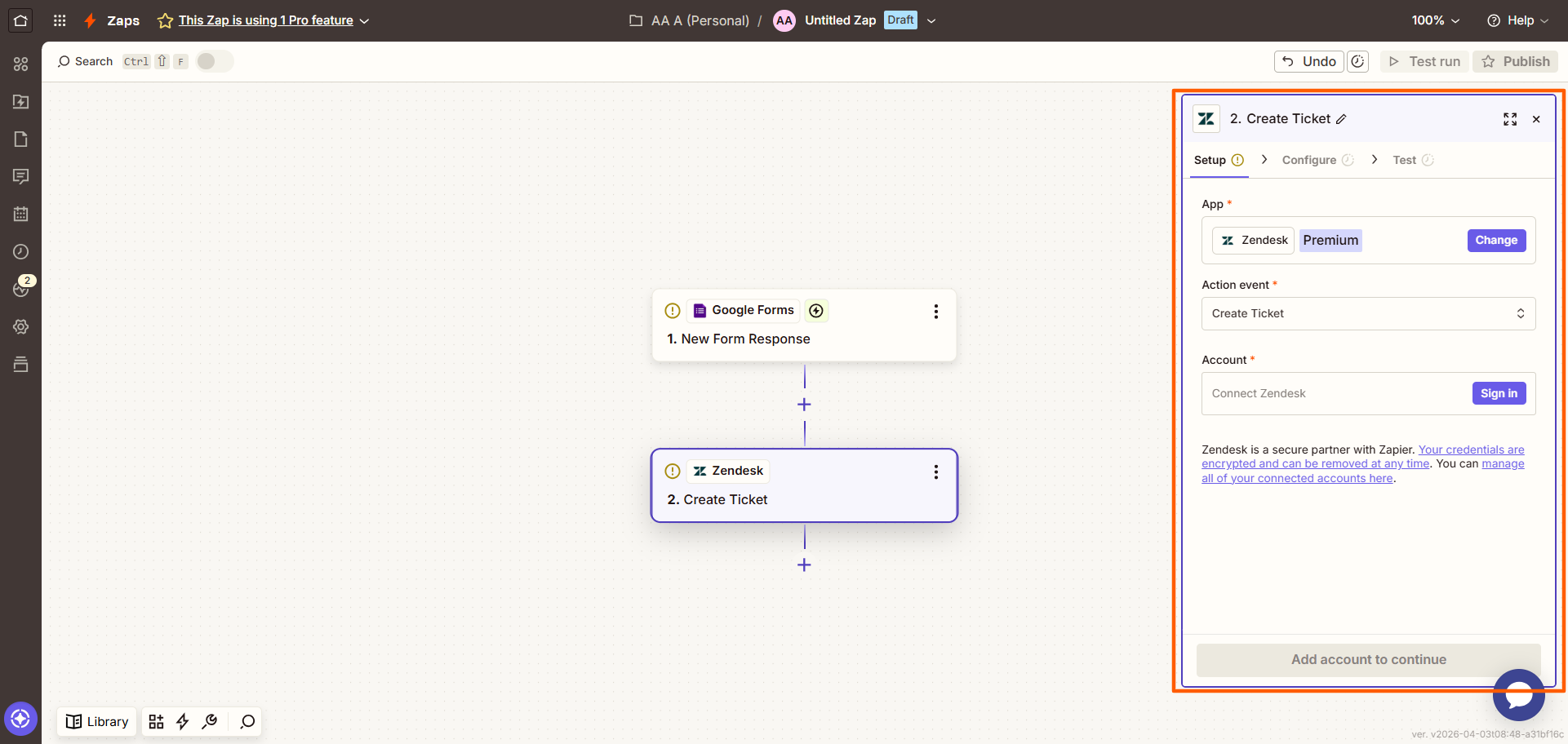Click the Publish button

click(1516, 61)
